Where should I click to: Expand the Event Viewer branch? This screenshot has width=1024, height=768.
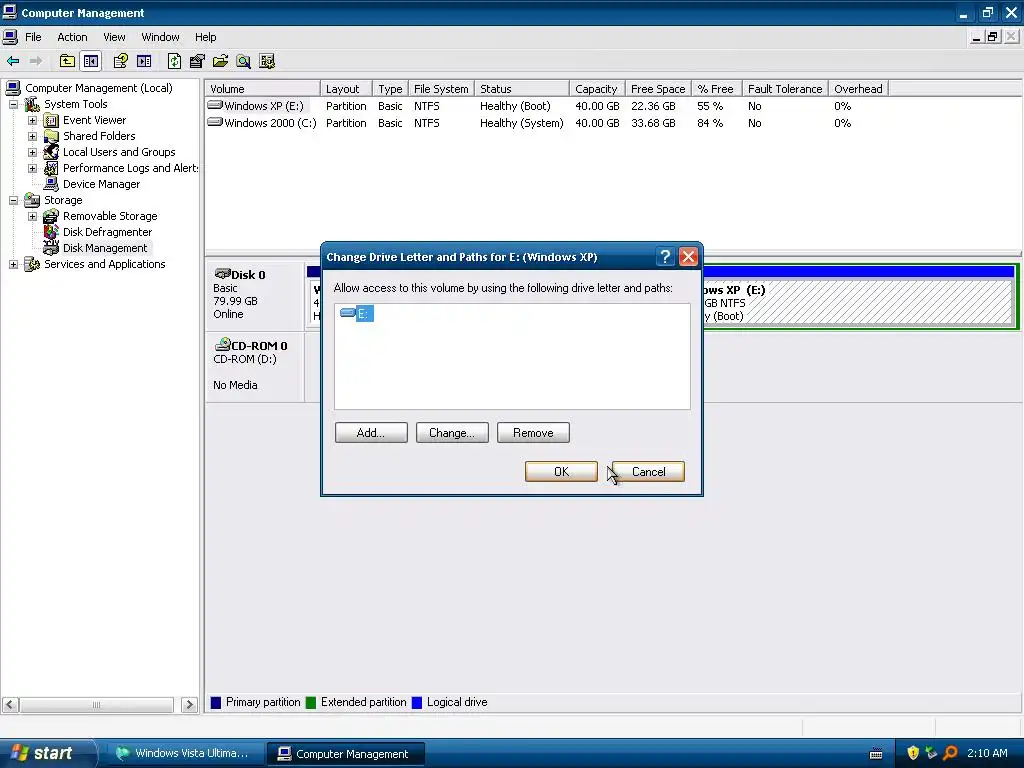pyautogui.click(x=32, y=120)
